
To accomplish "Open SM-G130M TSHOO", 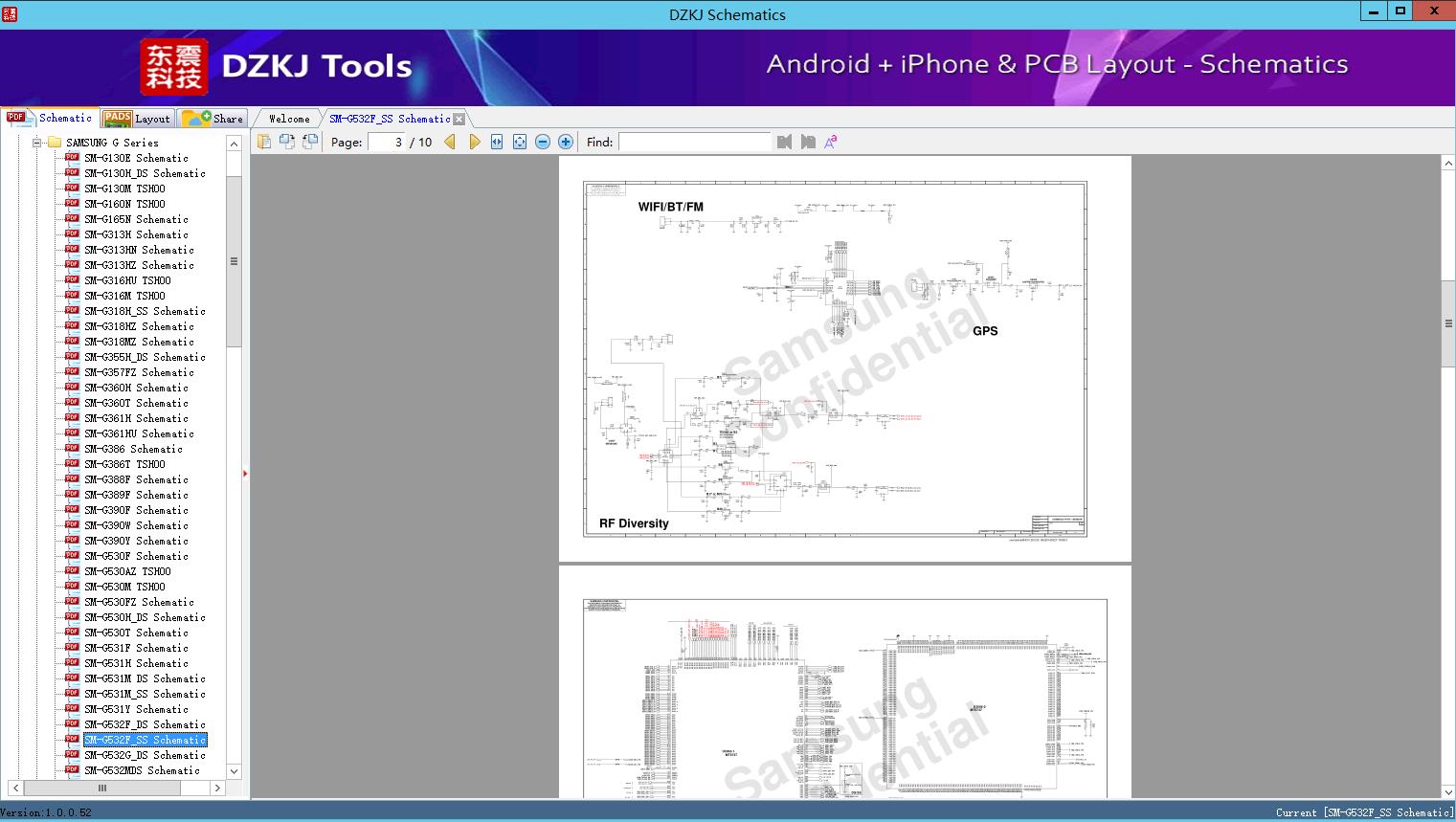I will (x=124, y=189).
